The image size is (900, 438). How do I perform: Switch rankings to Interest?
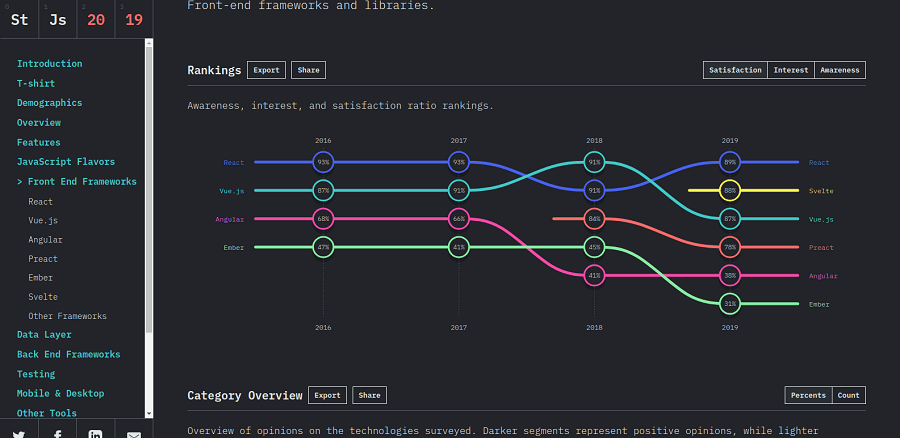pyautogui.click(x=791, y=70)
